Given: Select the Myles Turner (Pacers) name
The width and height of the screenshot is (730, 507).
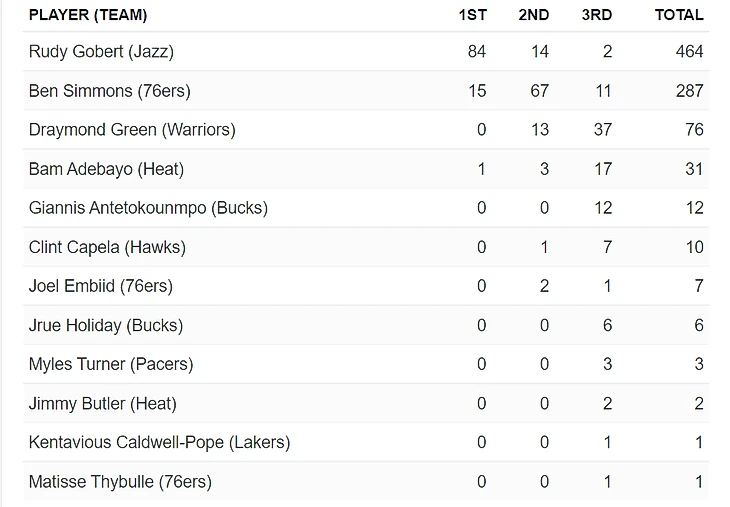Looking at the screenshot, I should tap(111, 364).
